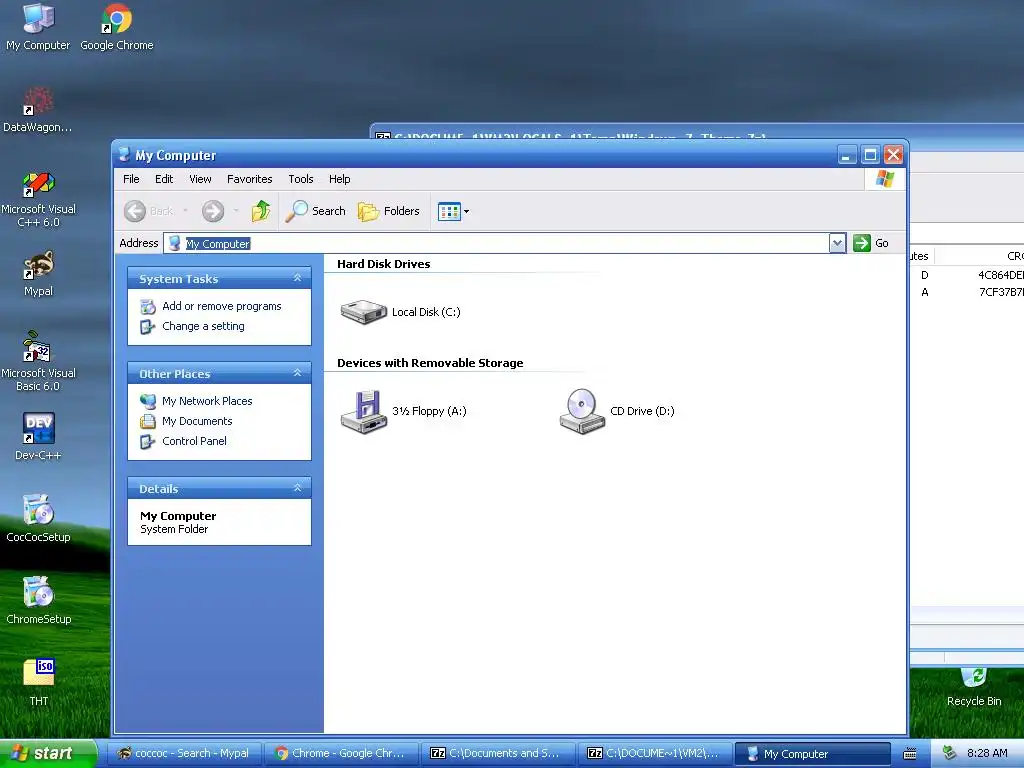The width and height of the screenshot is (1024, 768).
Task: Click the Start button
Action: [x=47, y=753]
